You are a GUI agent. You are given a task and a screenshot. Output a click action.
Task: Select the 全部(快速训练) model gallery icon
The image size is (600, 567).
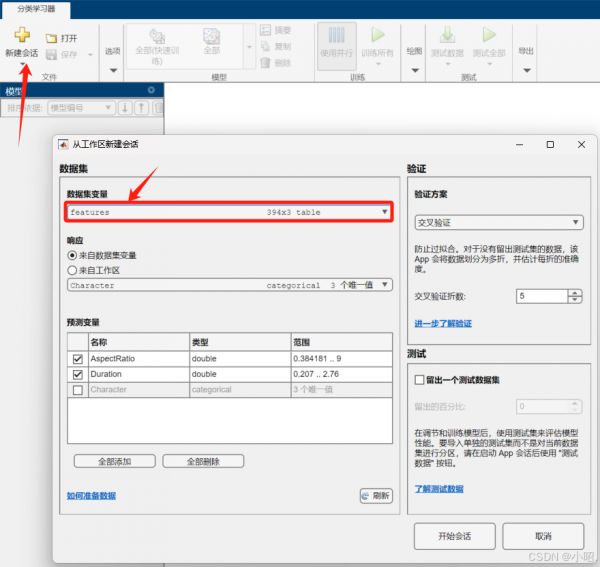point(157,36)
